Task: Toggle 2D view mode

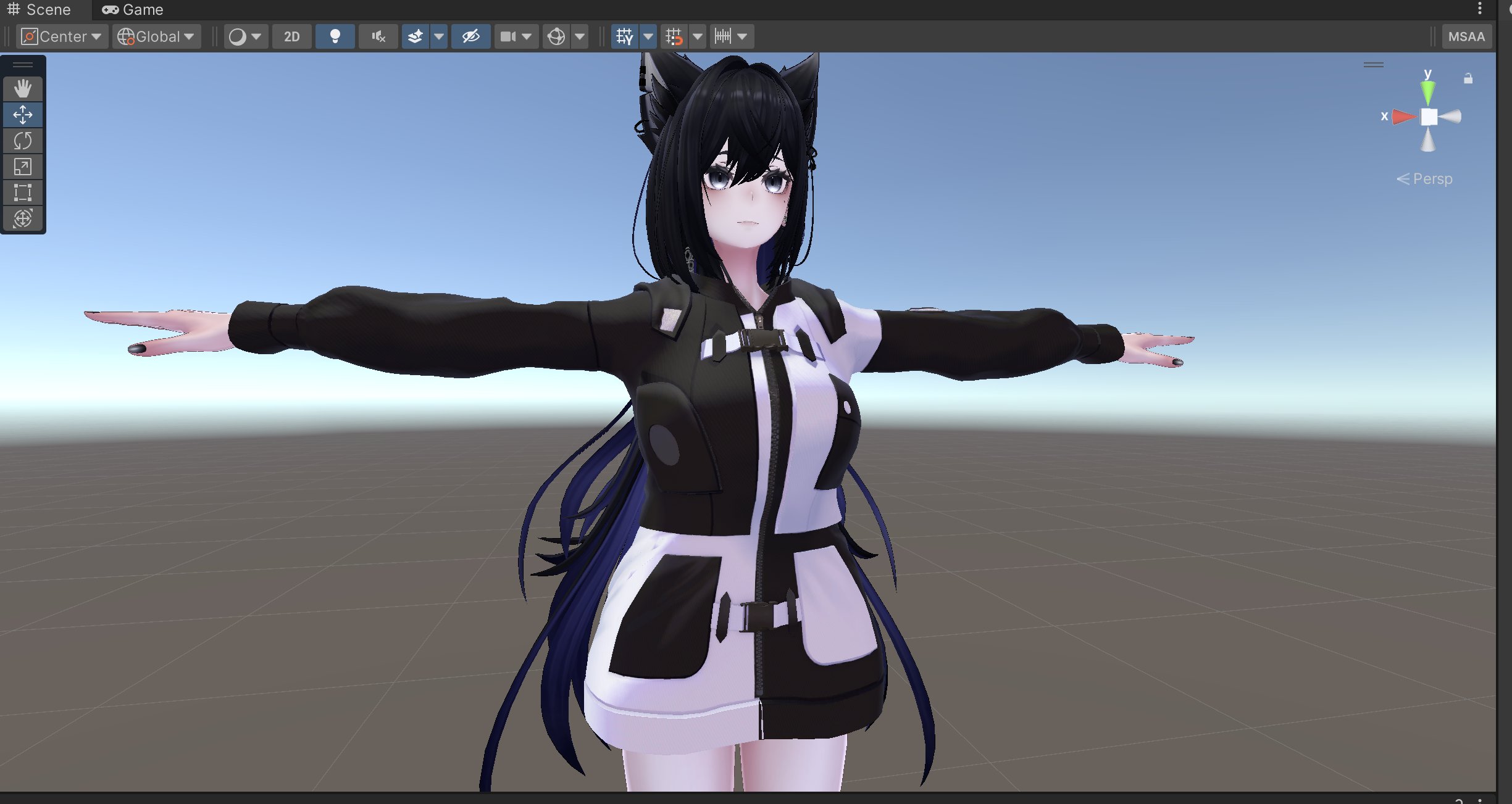Action: point(291,36)
